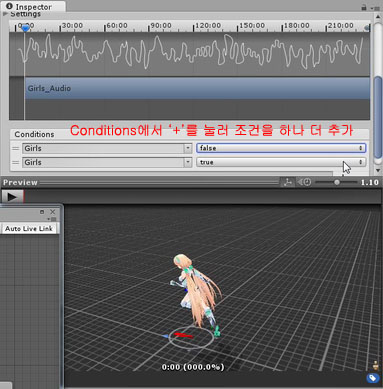
Task: Click the 0:00 (000.0%) time readout
Action: tap(193, 367)
